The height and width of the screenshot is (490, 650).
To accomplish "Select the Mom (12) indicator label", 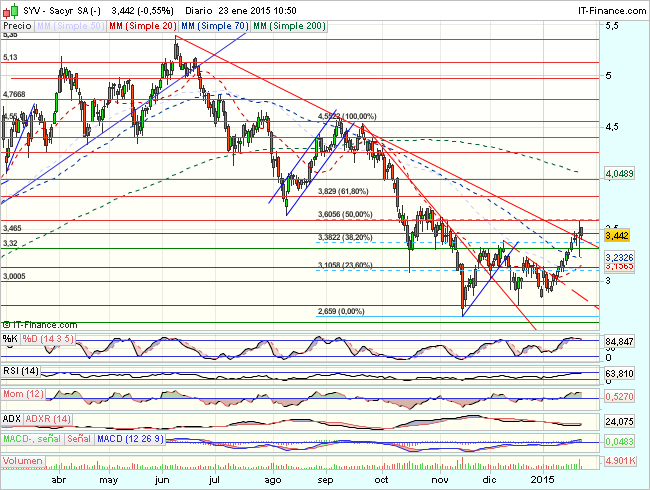I will point(23,397).
